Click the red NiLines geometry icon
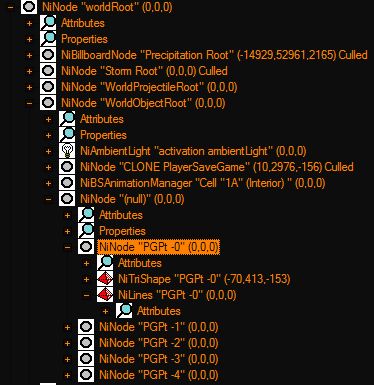This screenshot has width=374, height=385. (105, 295)
